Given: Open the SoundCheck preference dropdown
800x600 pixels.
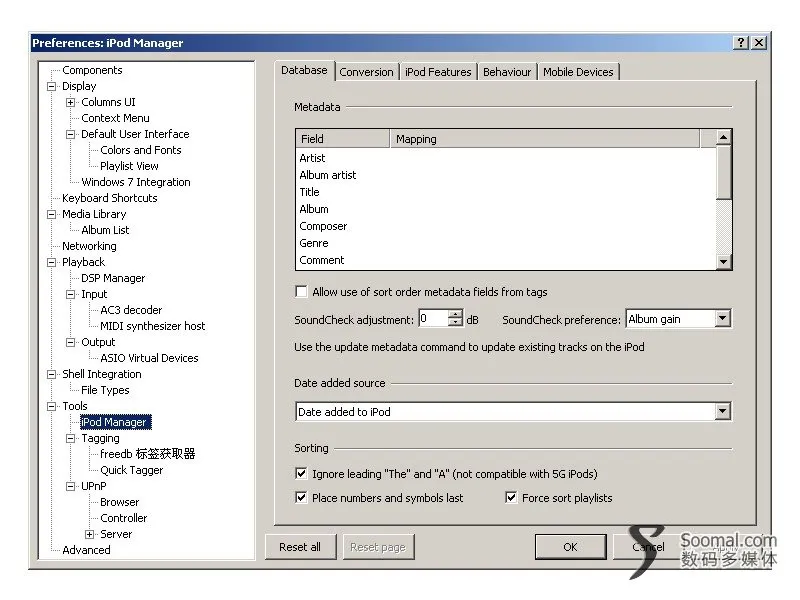Looking at the screenshot, I should click(x=722, y=319).
